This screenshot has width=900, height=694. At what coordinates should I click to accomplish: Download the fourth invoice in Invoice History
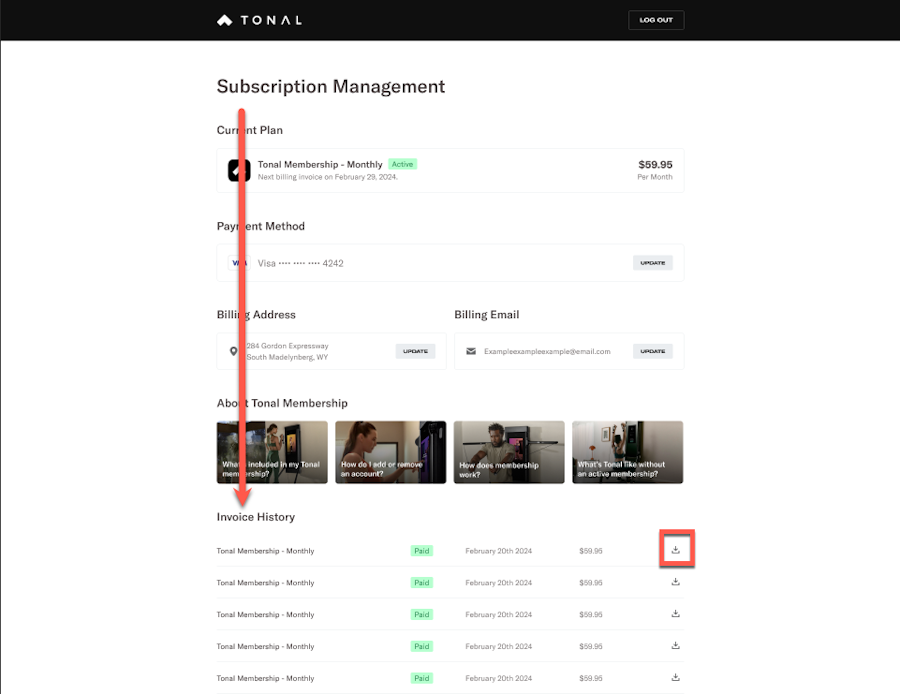point(676,646)
